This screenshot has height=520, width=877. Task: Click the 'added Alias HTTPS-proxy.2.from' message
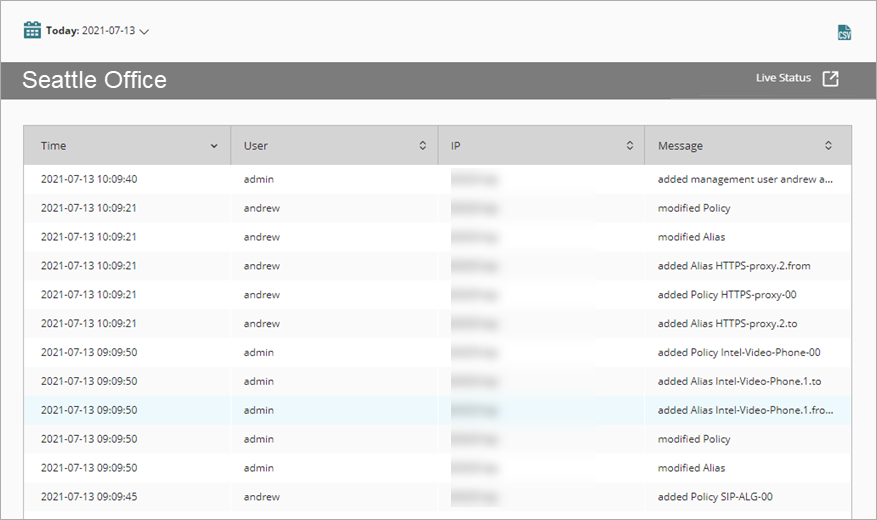(733, 266)
